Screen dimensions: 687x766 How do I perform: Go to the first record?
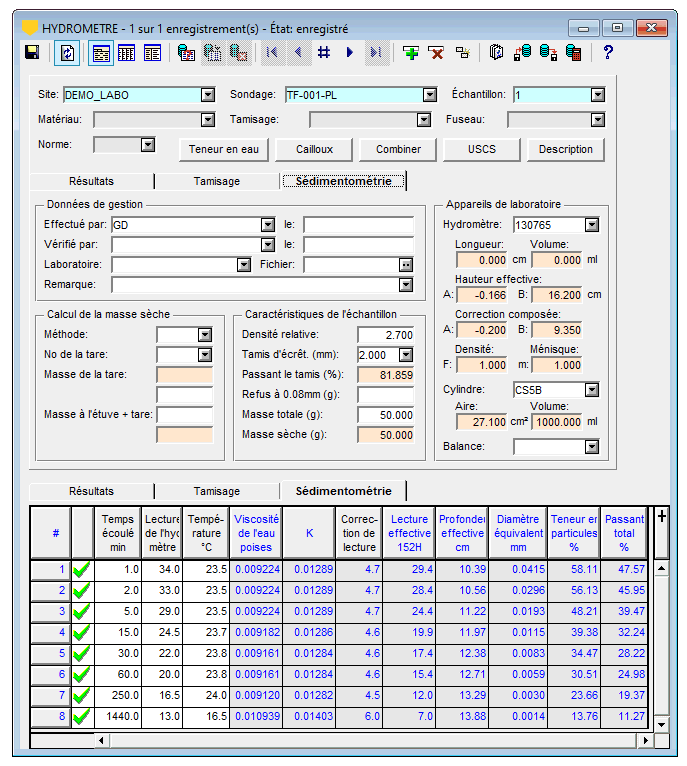272,53
